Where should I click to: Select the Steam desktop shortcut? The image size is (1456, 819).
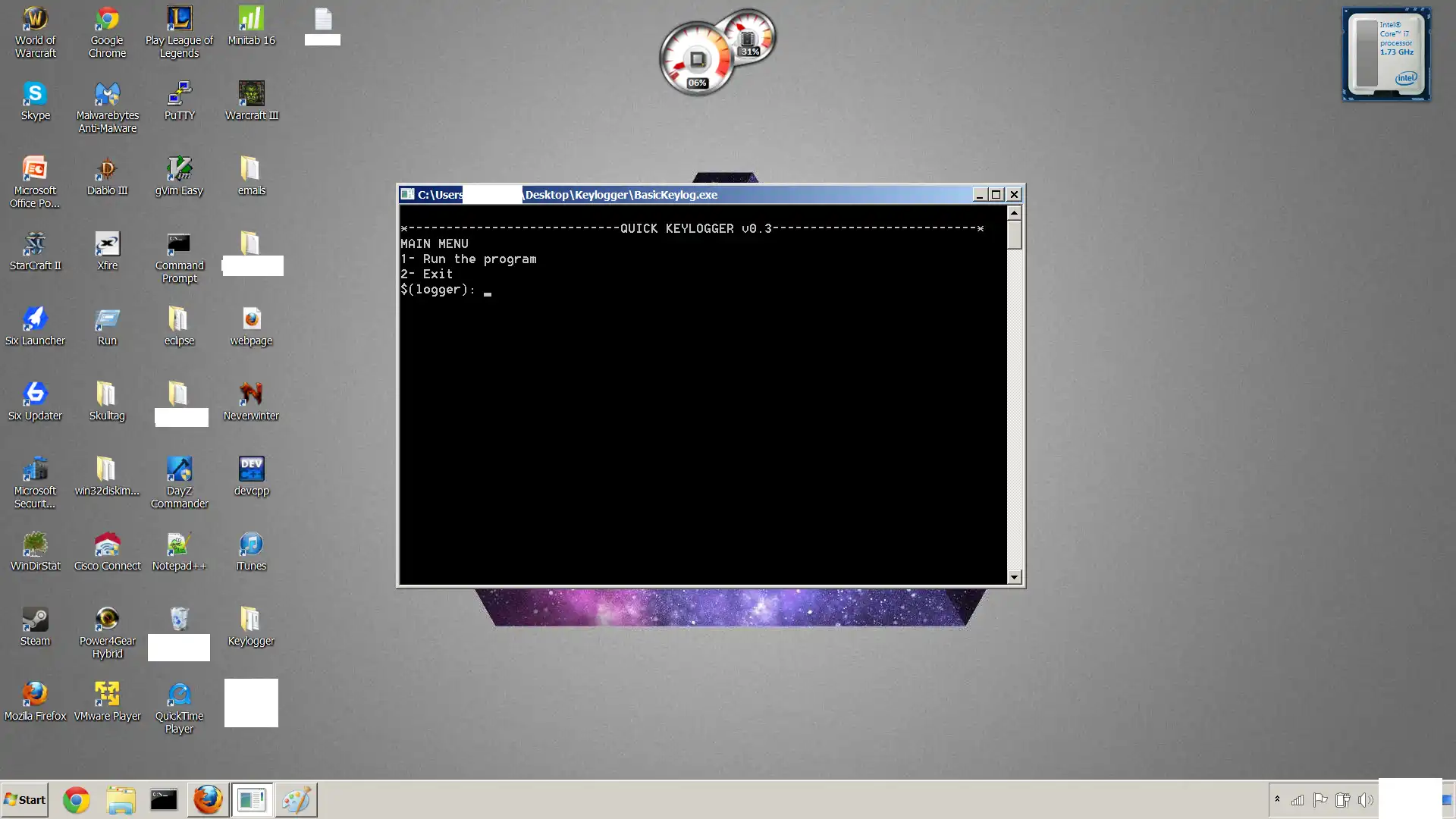pos(35,620)
